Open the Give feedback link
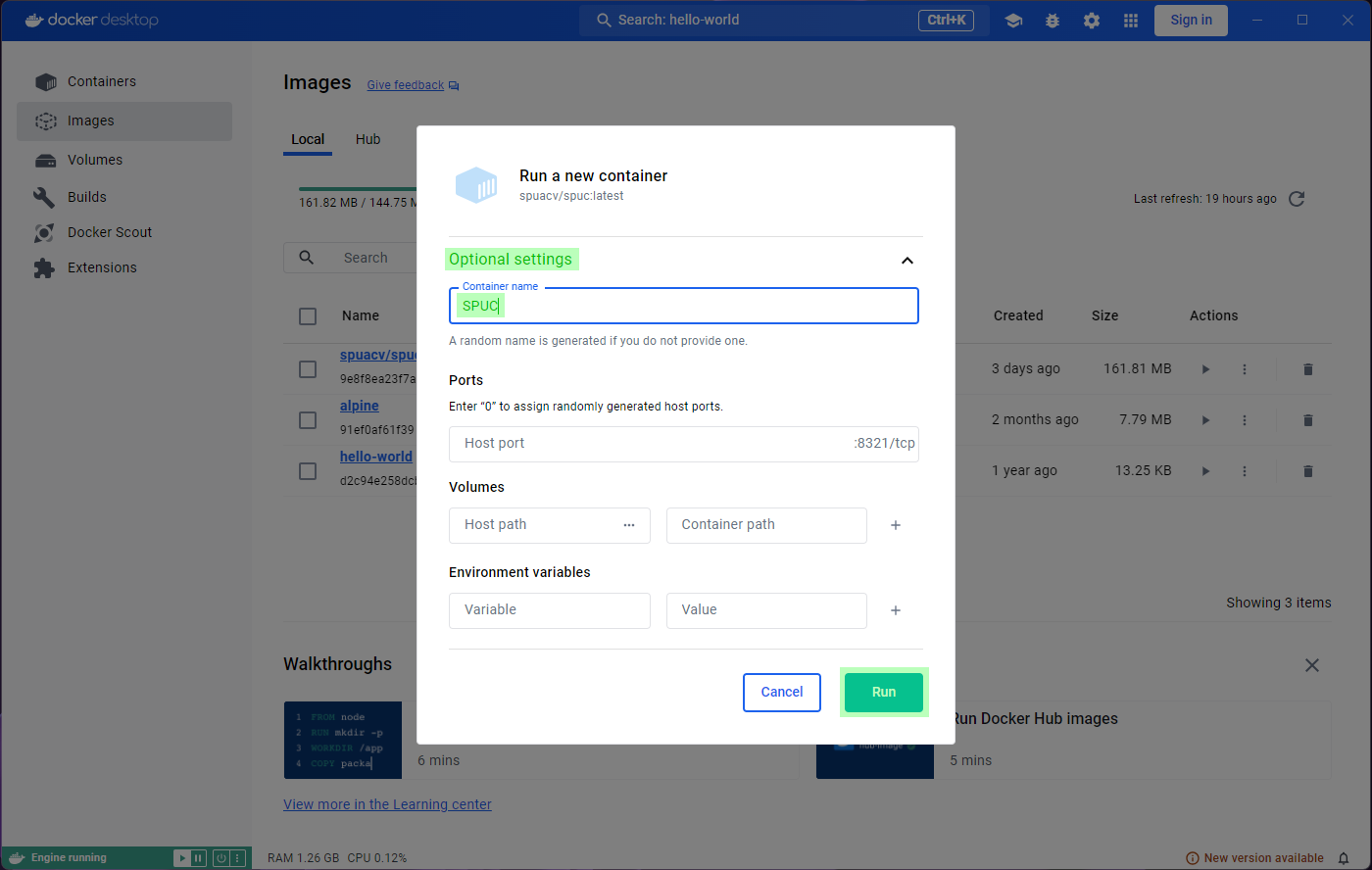The image size is (1372, 870). pos(406,85)
